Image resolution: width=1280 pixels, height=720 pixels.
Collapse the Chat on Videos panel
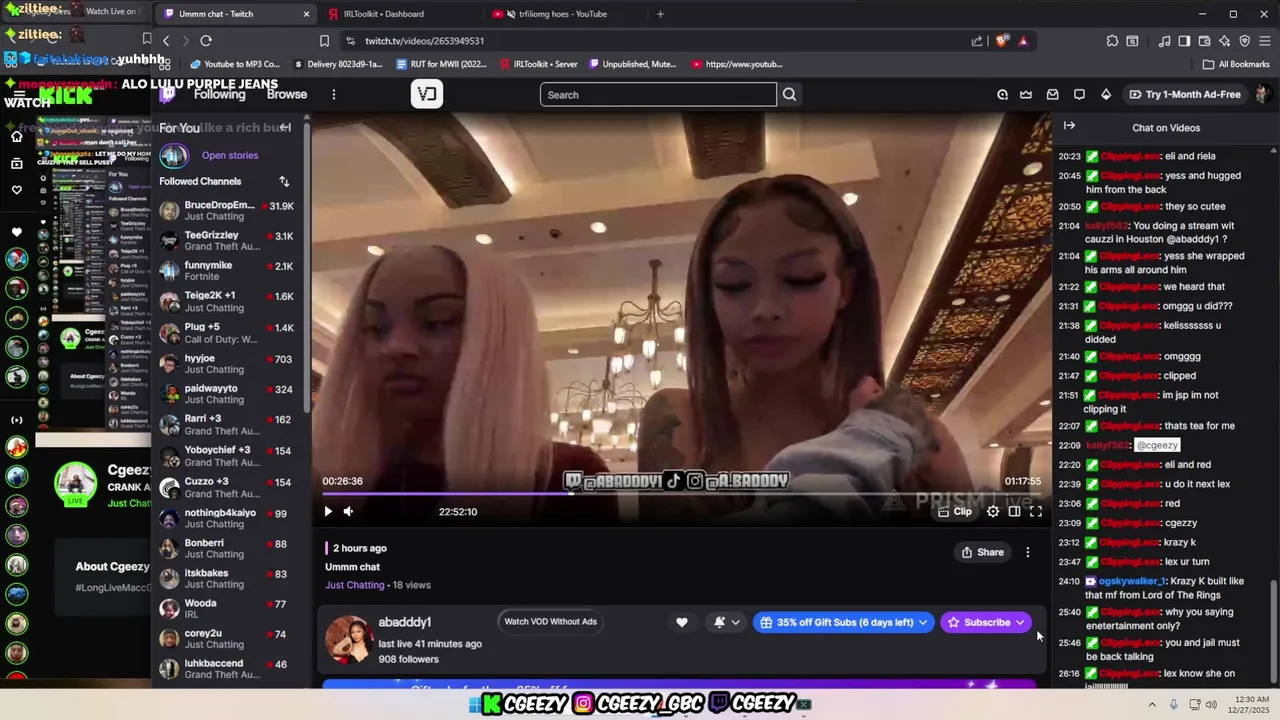1069,126
